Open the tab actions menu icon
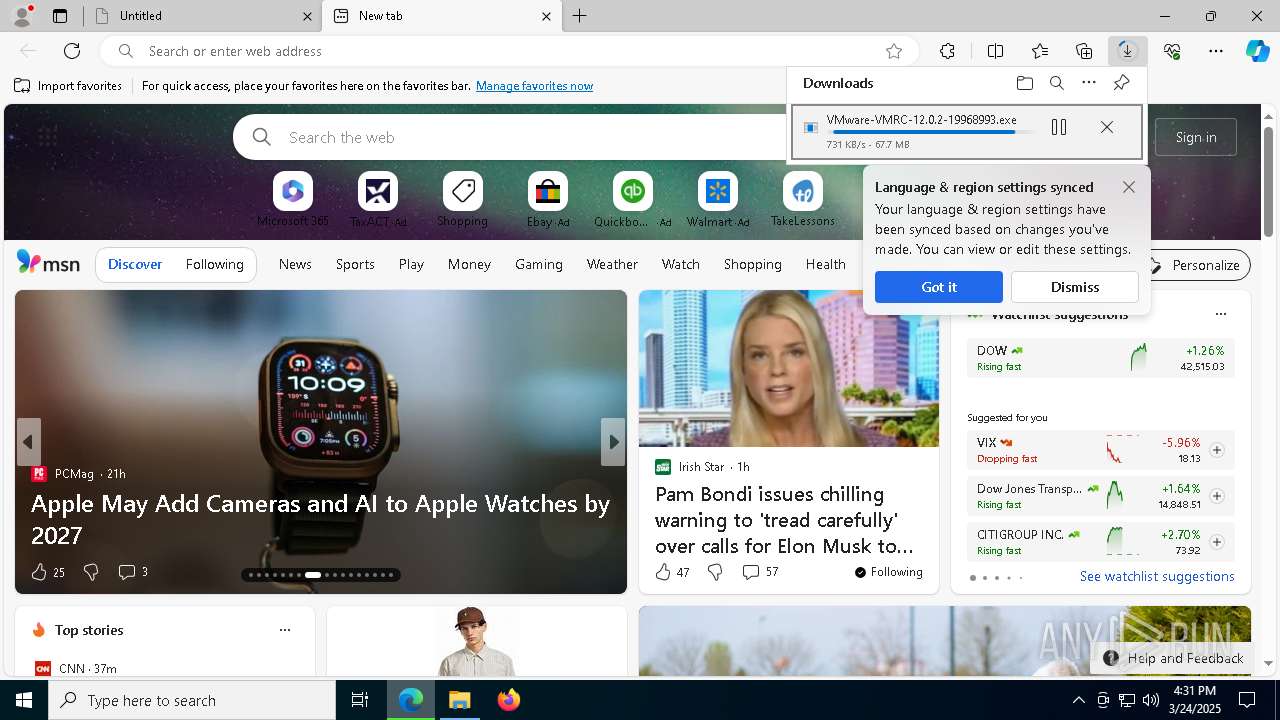The width and height of the screenshot is (1280, 720). 60,16
